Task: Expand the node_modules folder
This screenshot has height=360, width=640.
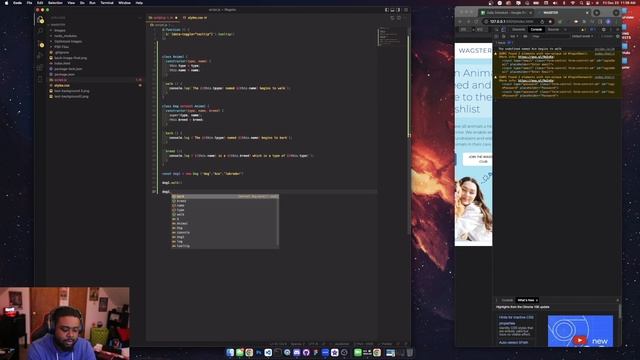Action: 64,36
